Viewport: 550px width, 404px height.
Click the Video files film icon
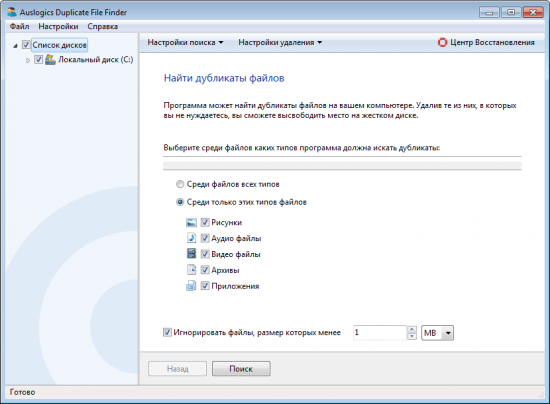[191, 254]
